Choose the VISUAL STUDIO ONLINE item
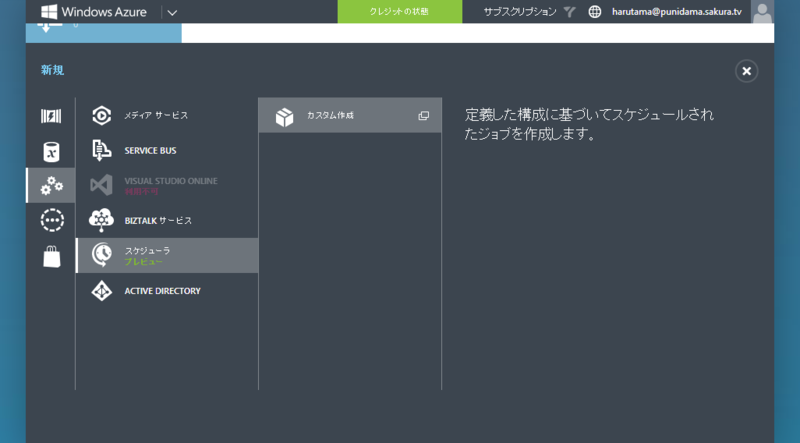This screenshot has width=800, height=443. [167, 185]
